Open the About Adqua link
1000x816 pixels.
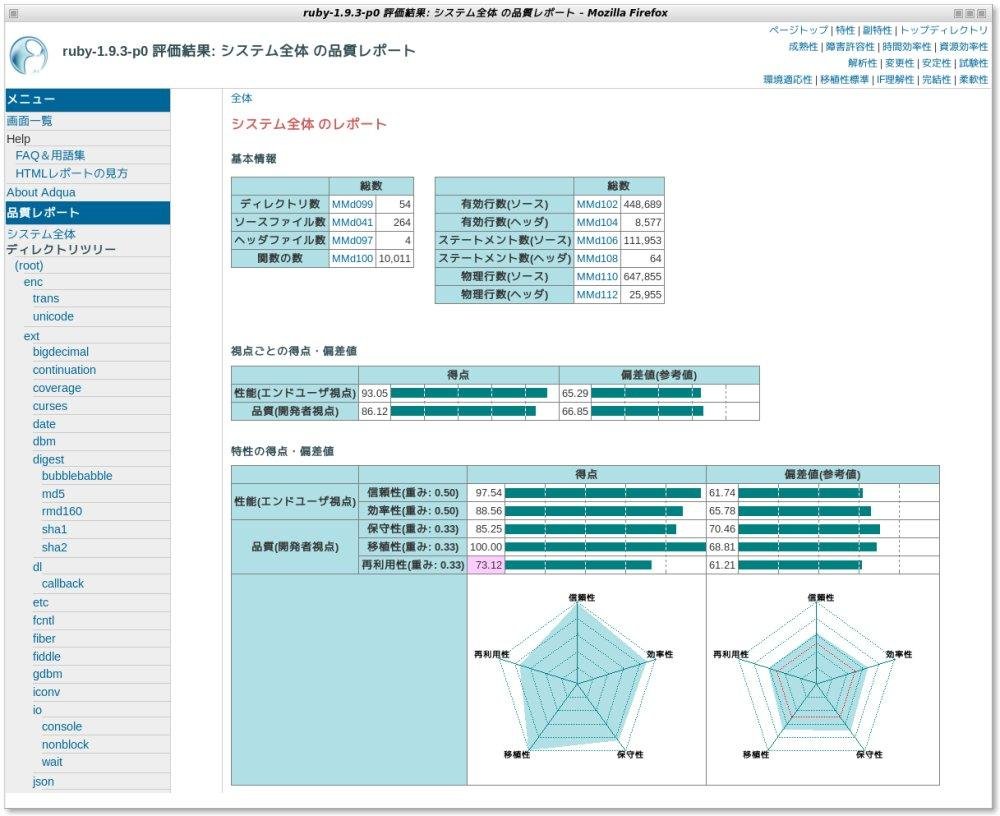pyautogui.click(x=41, y=192)
